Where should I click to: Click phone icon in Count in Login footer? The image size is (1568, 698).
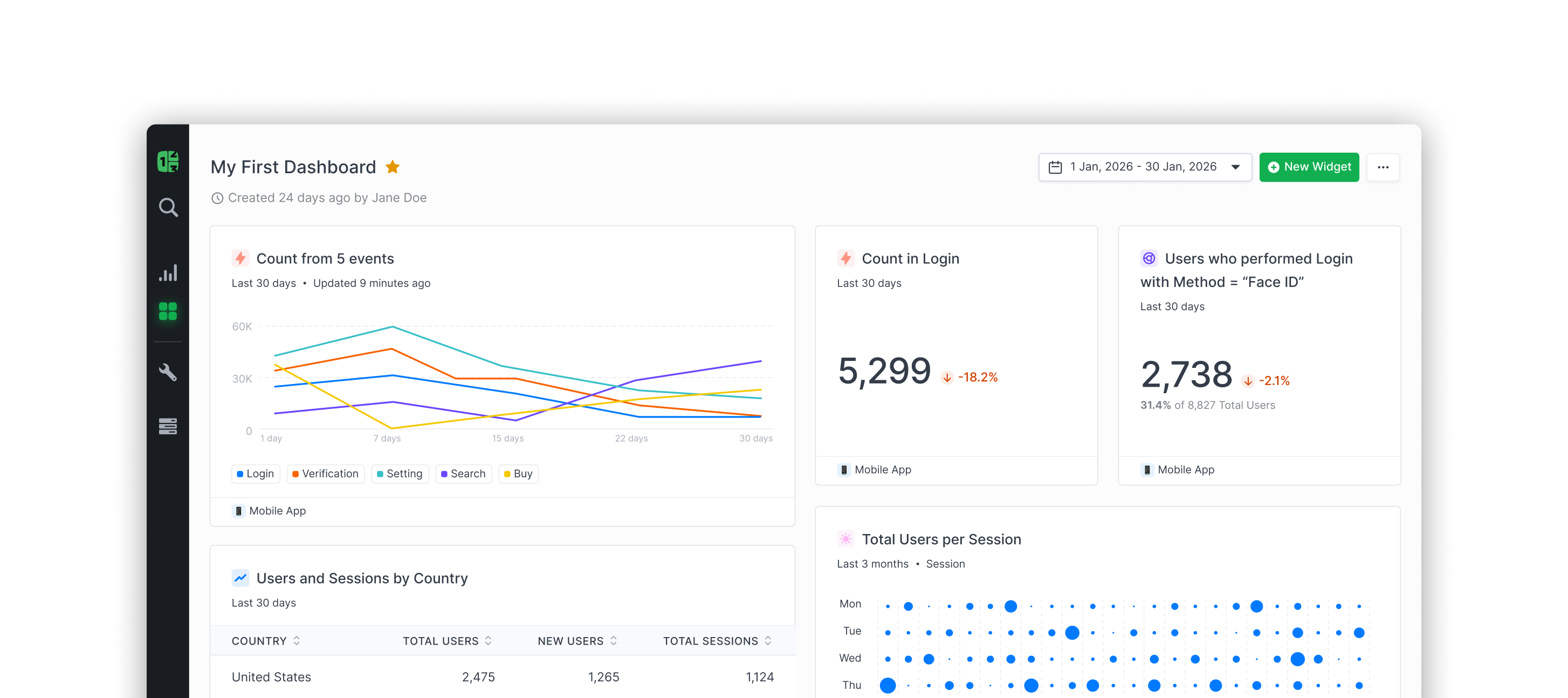click(x=844, y=470)
